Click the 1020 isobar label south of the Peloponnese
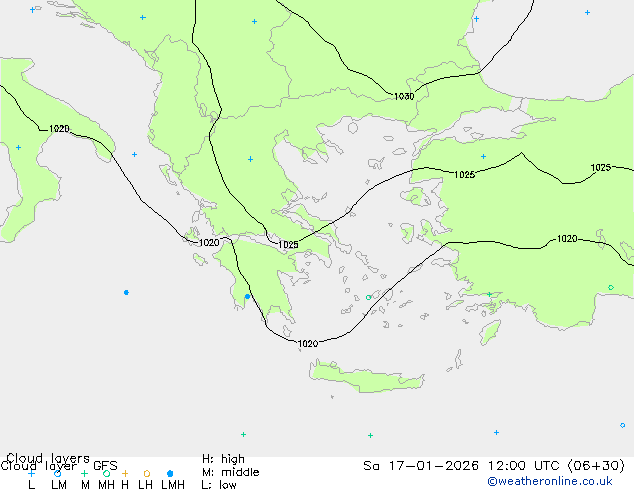 click(308, 344)
